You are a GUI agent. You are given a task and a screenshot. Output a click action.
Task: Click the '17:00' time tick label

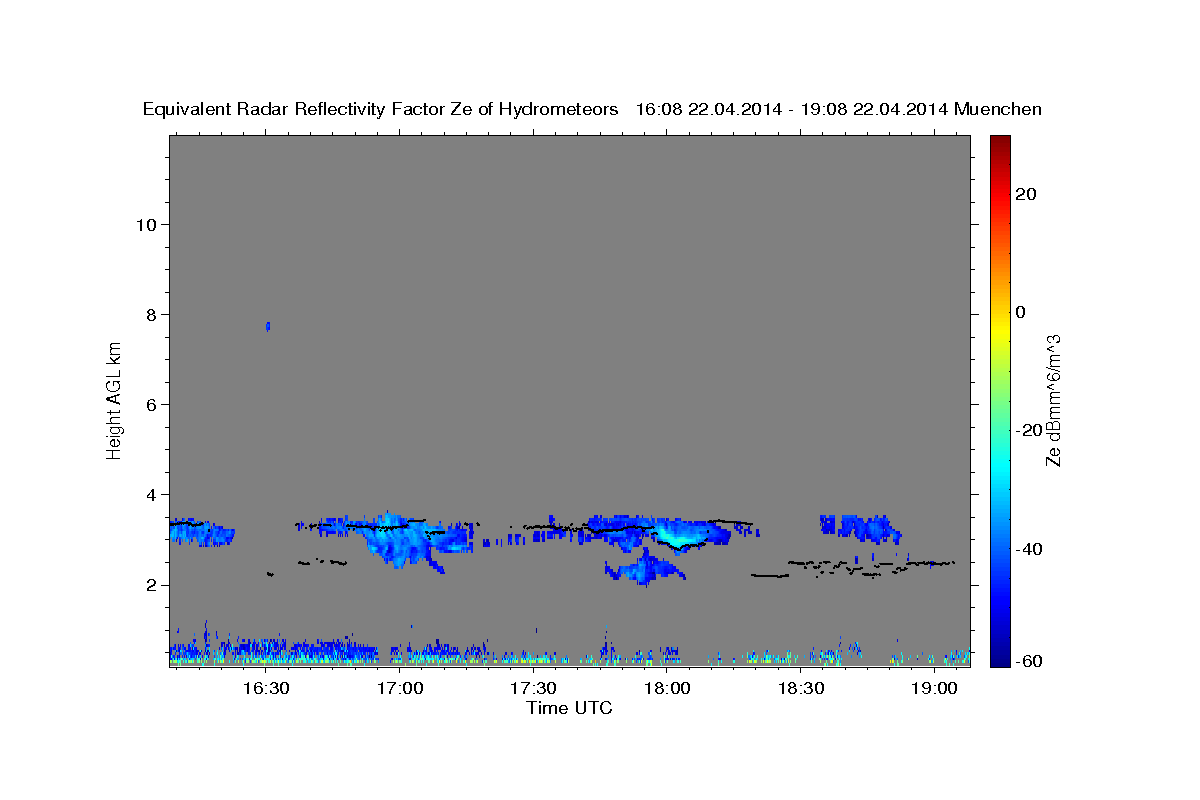pyautogui.click(x=400, y=688)
